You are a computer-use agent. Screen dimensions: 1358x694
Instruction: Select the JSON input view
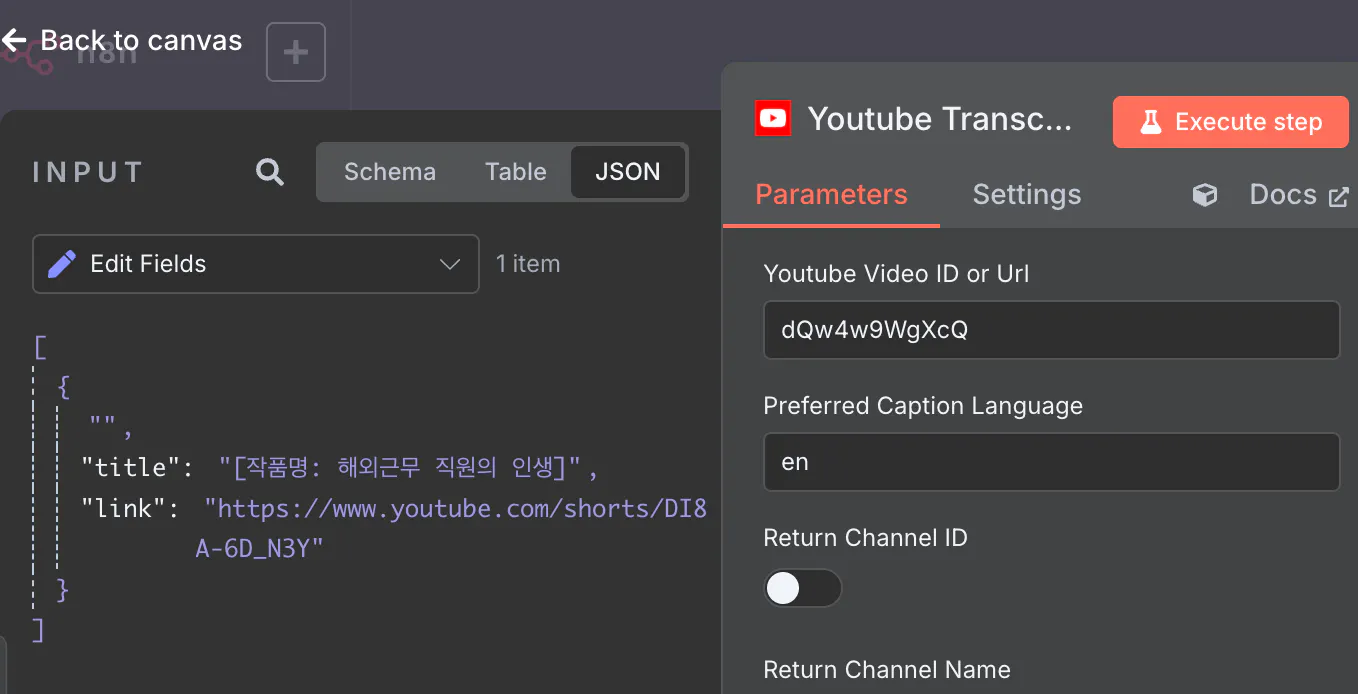(x=628, y=172)
